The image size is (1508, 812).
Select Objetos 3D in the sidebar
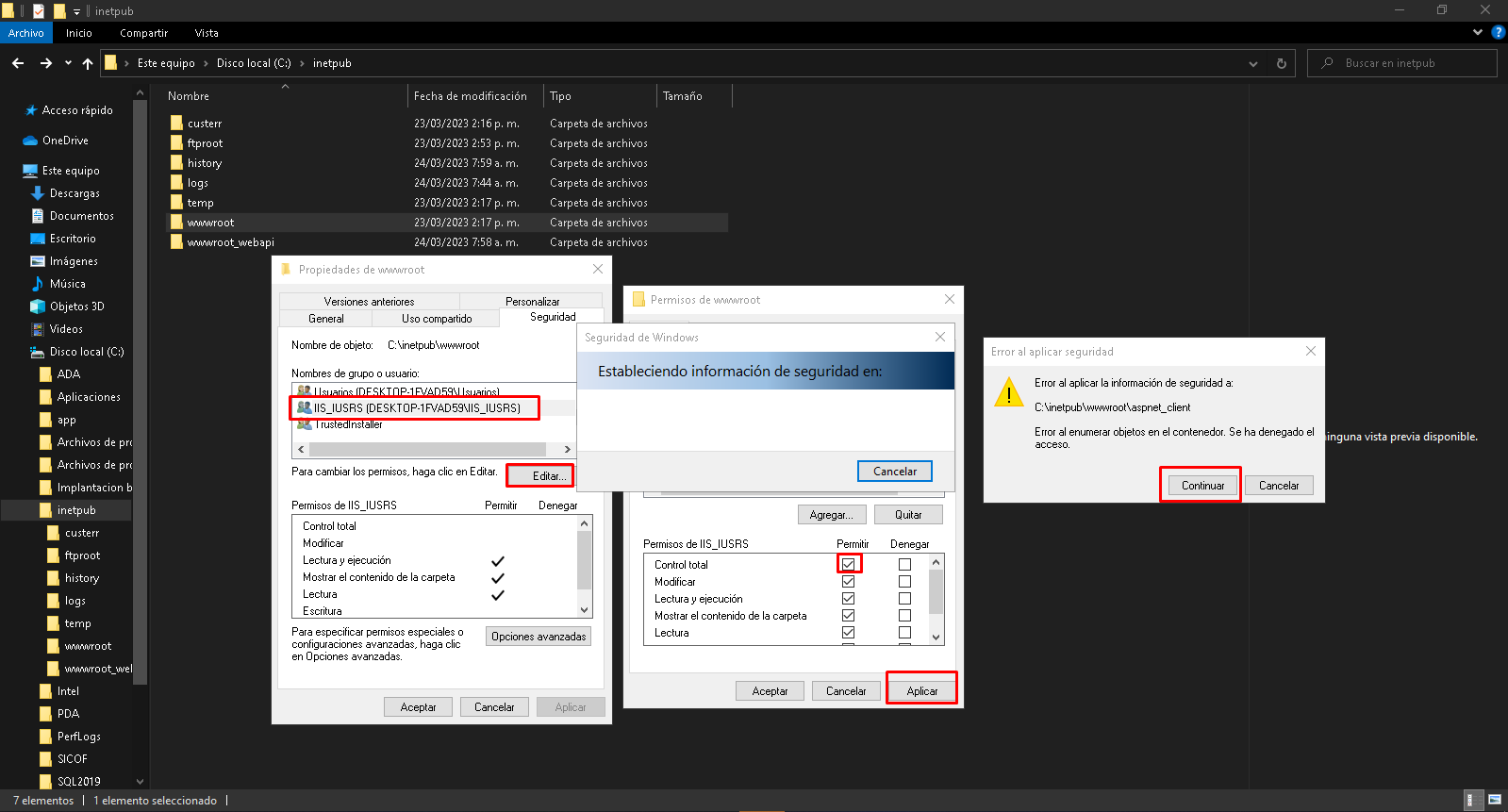[x=76, y=307]
